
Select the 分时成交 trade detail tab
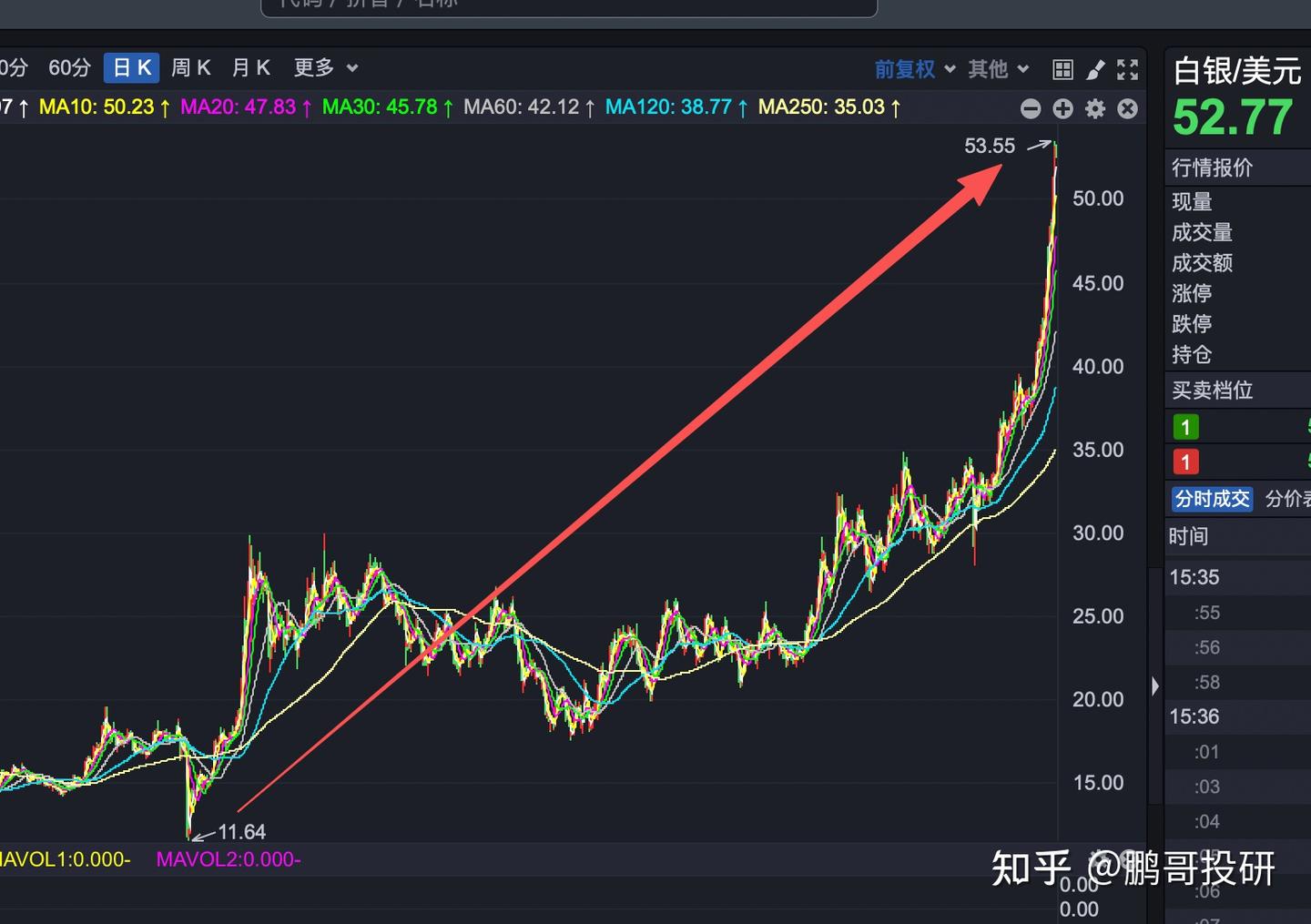1212,499
